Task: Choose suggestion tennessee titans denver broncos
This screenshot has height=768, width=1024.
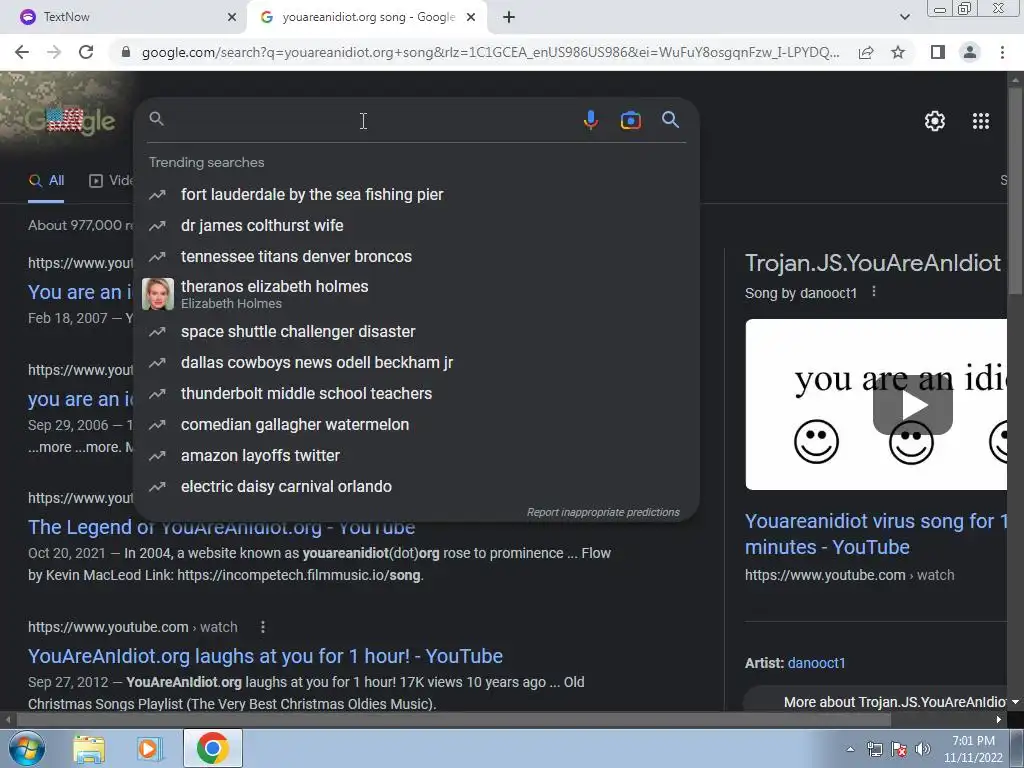Action: click(x=415, y=256)
